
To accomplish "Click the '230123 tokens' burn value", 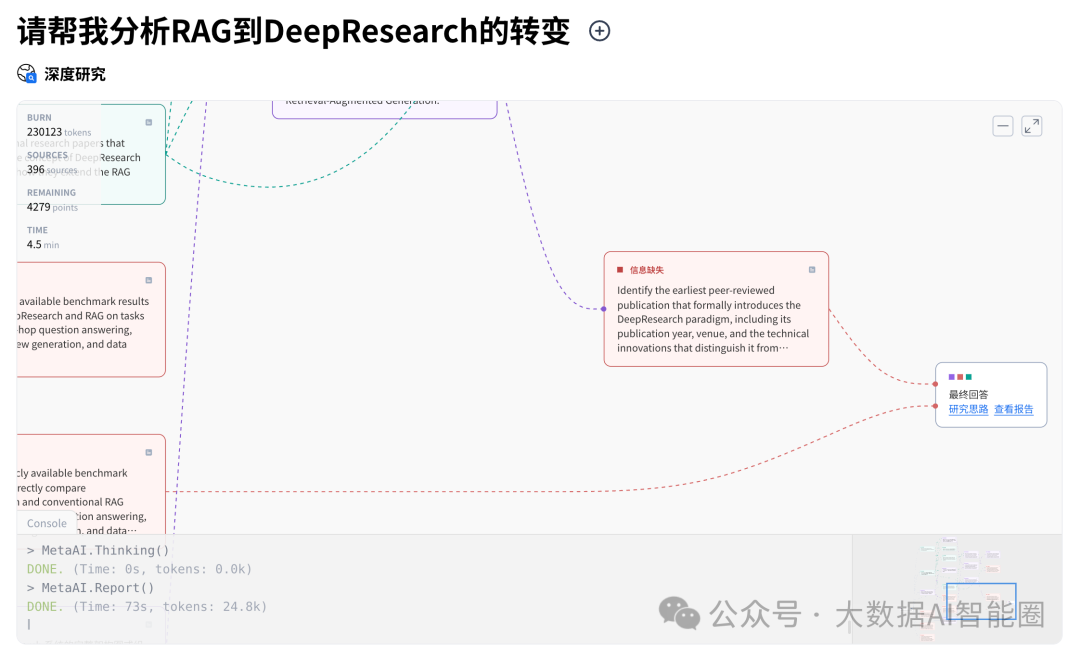I will [59, 132].
